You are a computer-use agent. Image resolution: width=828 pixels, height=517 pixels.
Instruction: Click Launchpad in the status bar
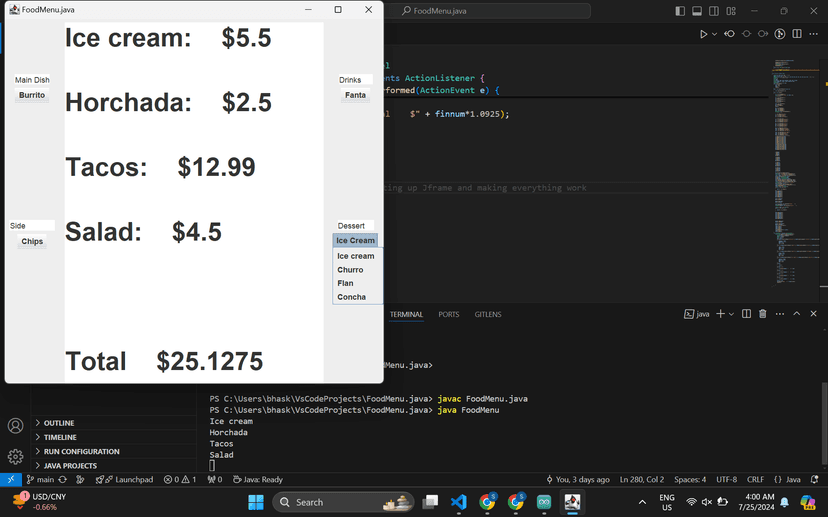click(126, 480)
